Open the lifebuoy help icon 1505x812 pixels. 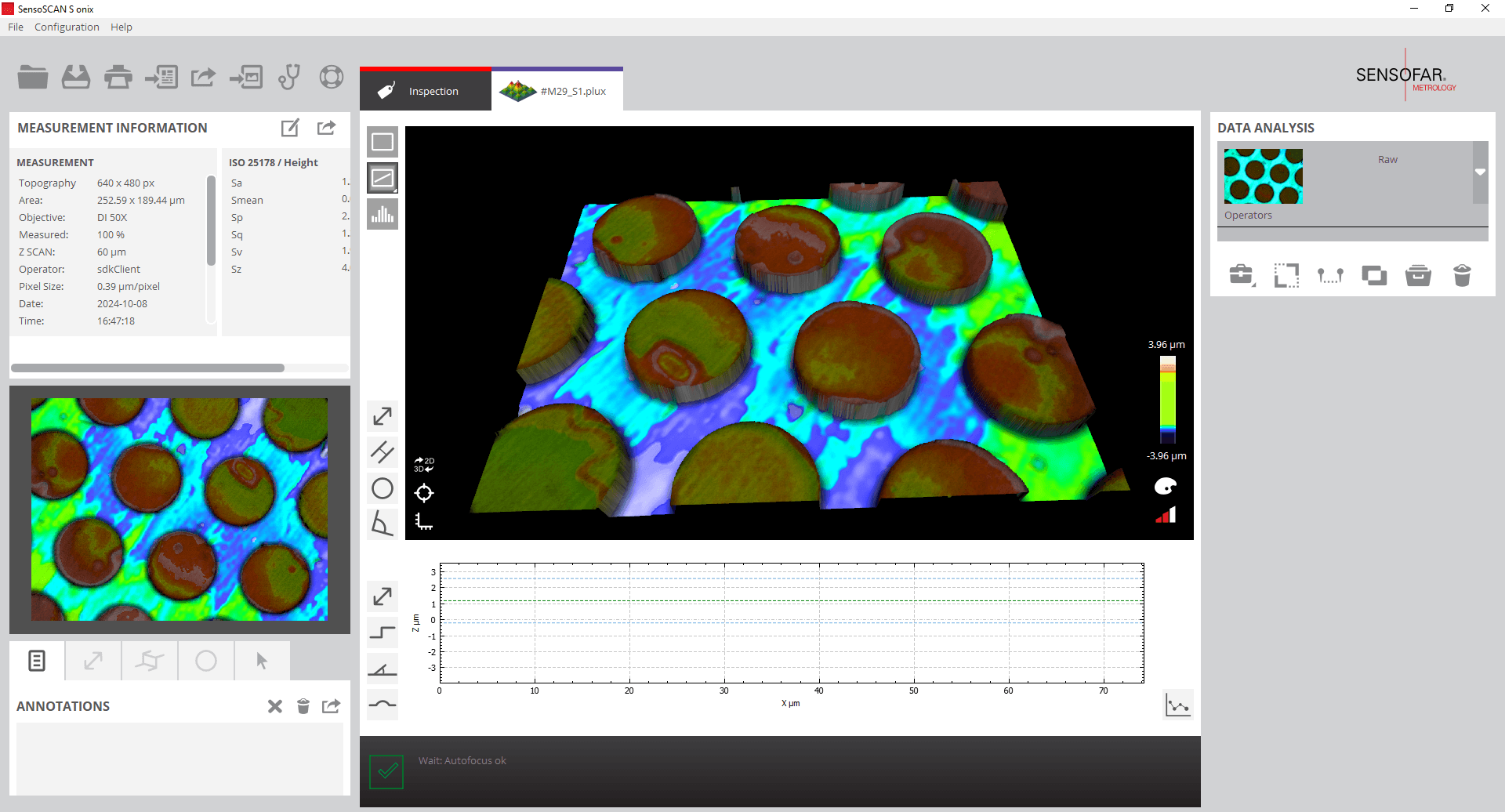(332, 77)
